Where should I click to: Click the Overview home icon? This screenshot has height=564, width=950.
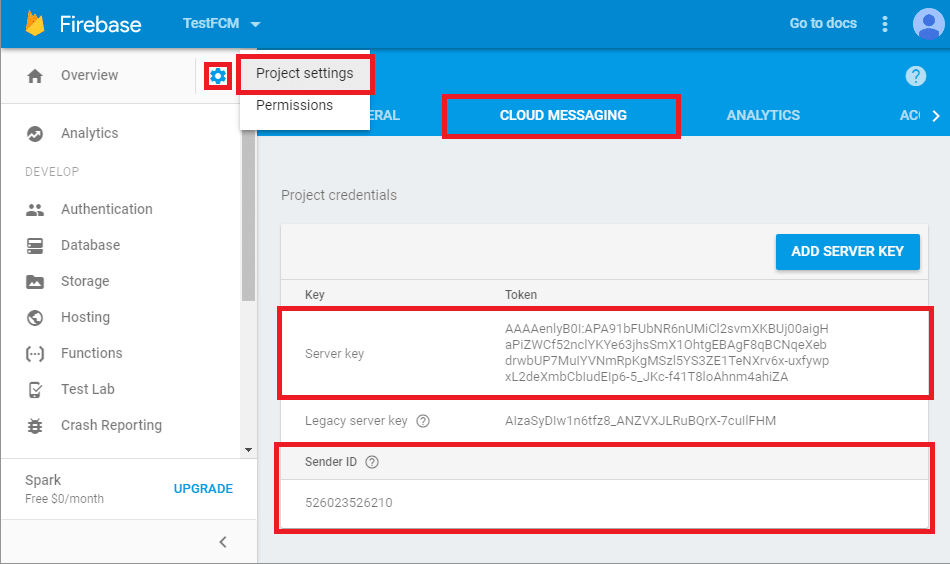tap(35, 76)
